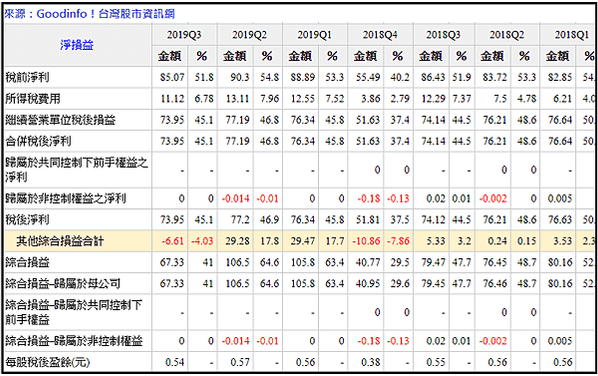The width and height of the screenshot is (598, 376).
Task: Click the 77.2 net profit value
Action: click(240, 220)
